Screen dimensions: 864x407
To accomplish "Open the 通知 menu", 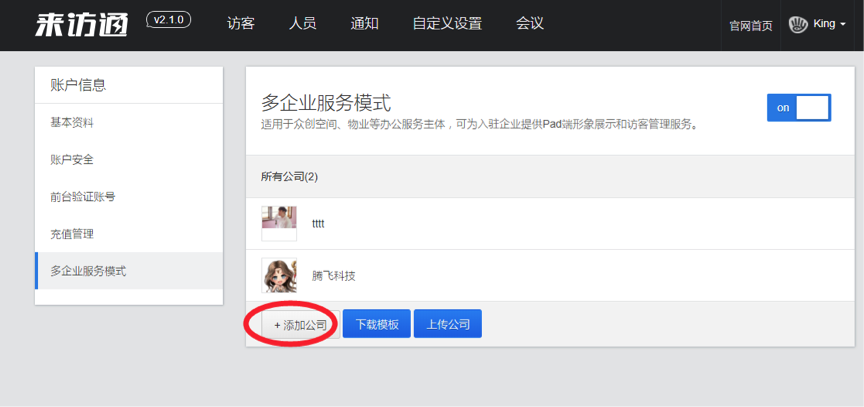I will click(364, 24).
